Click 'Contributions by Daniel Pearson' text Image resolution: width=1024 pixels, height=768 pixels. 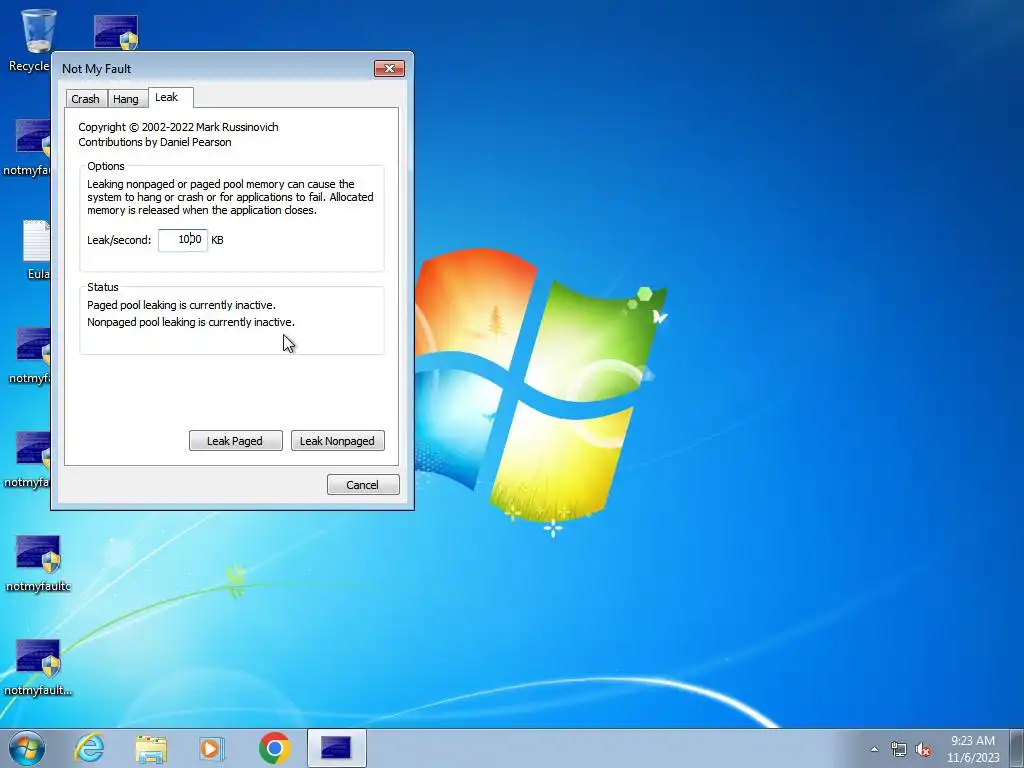point(155,142)
